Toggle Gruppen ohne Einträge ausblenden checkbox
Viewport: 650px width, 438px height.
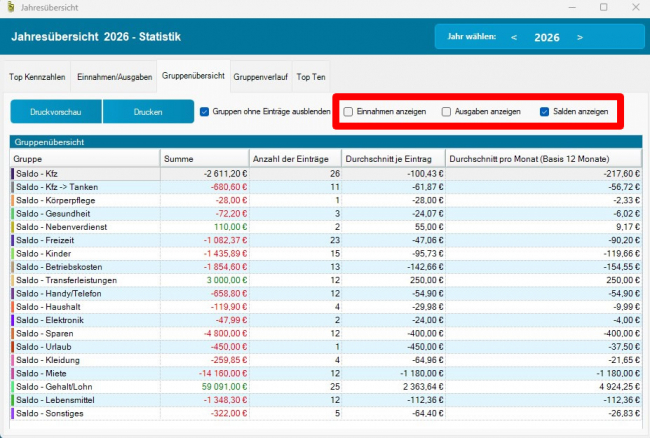click(x=205, y=112)
